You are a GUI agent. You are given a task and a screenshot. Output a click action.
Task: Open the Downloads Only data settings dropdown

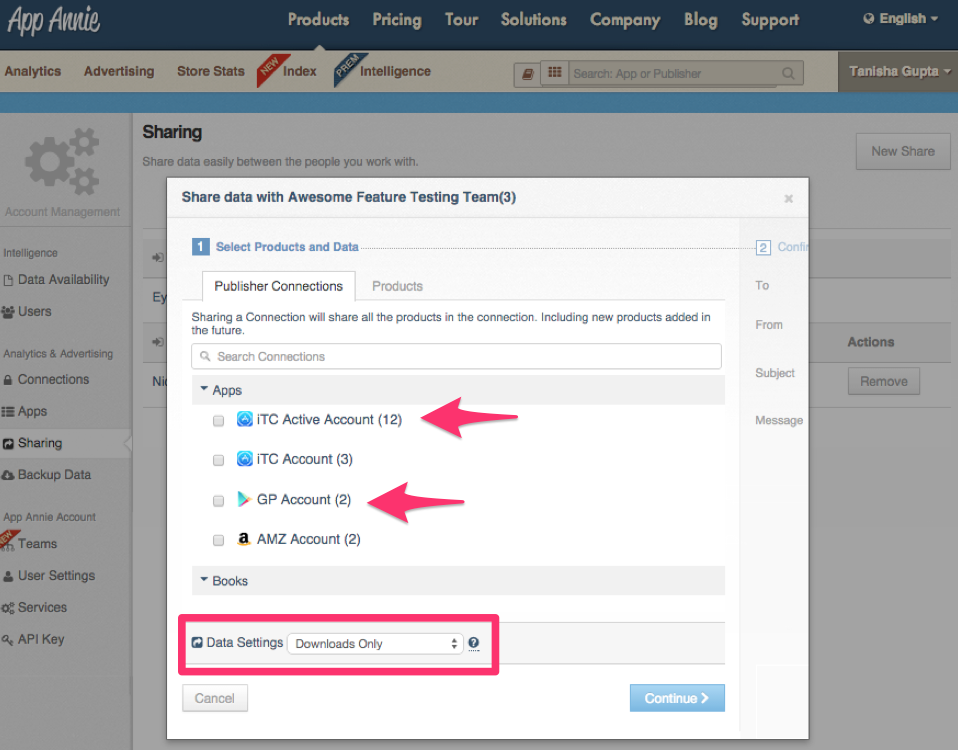[x=375, y=643]
